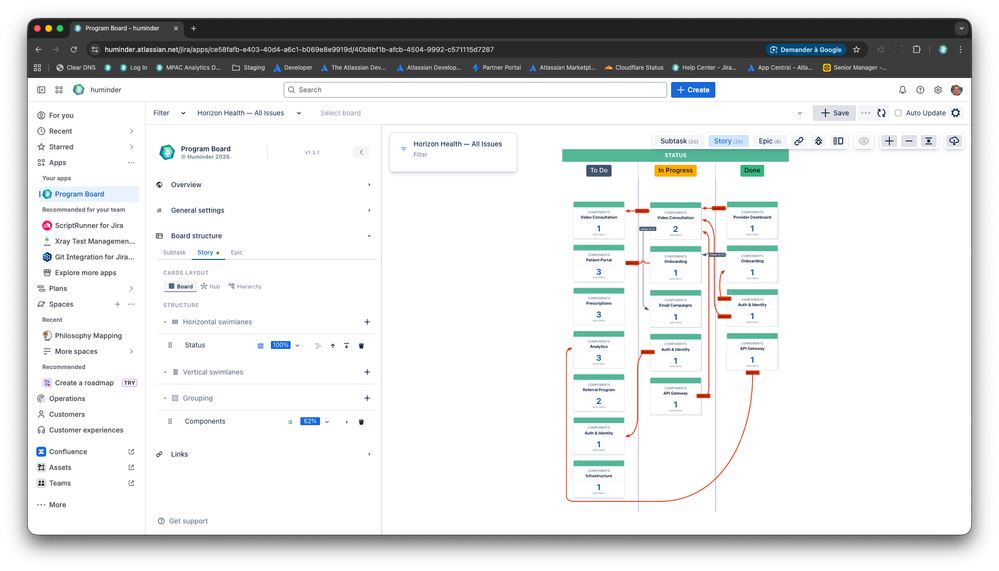Zoom out with the minus icon on canvas

909,141
